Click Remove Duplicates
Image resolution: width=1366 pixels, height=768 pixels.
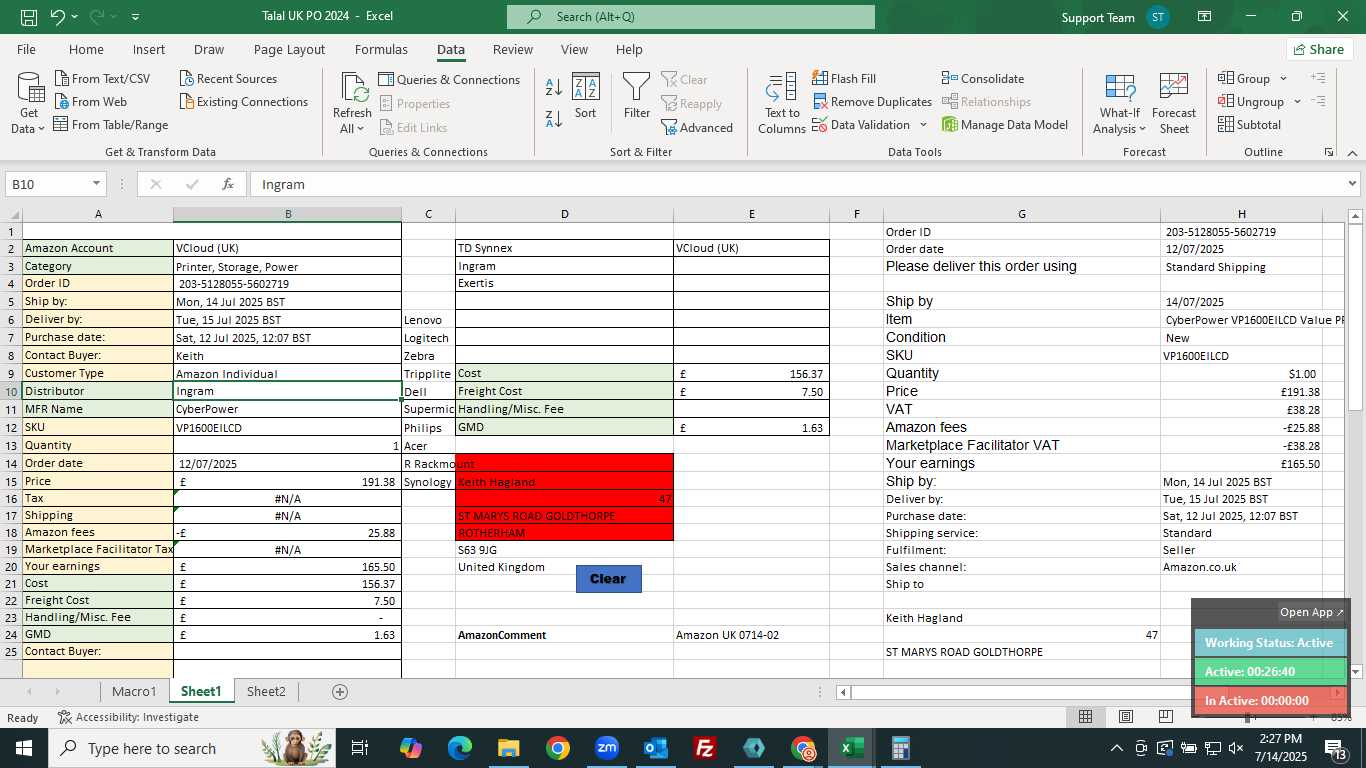click(872, 102)
